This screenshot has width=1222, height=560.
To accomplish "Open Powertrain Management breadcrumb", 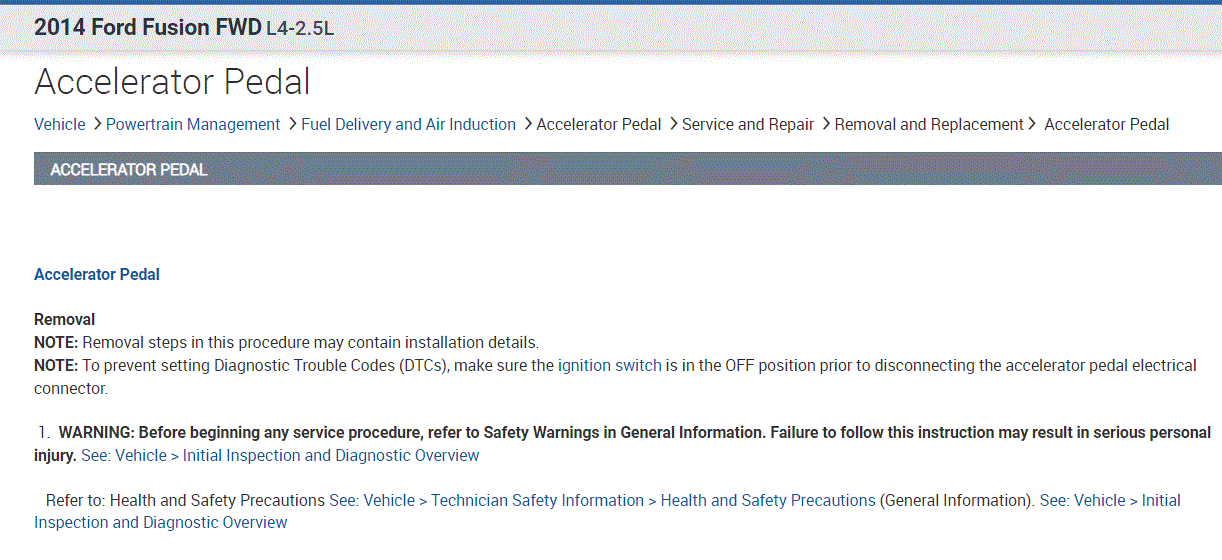I will point(193,124).
